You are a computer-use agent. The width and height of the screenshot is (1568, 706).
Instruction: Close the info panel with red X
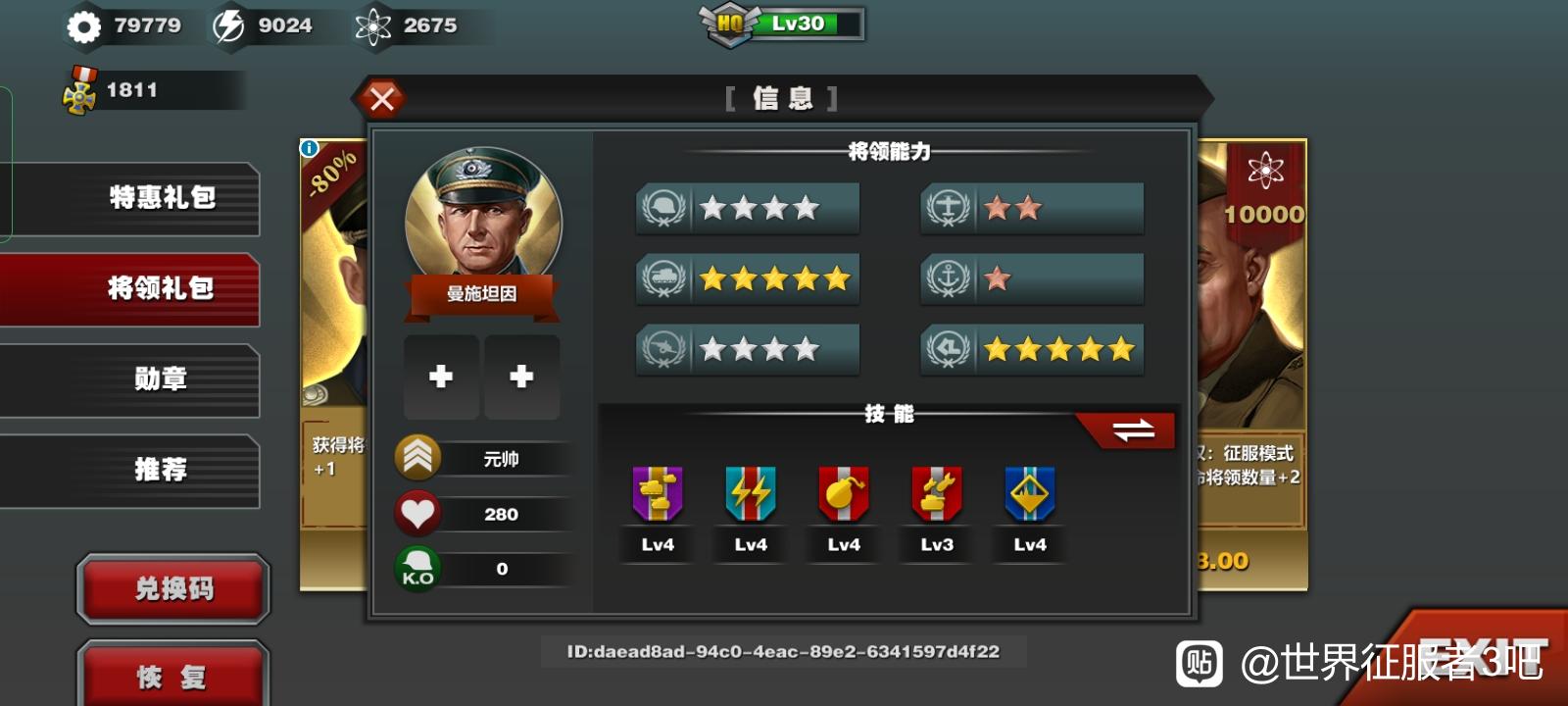[382, 98]
